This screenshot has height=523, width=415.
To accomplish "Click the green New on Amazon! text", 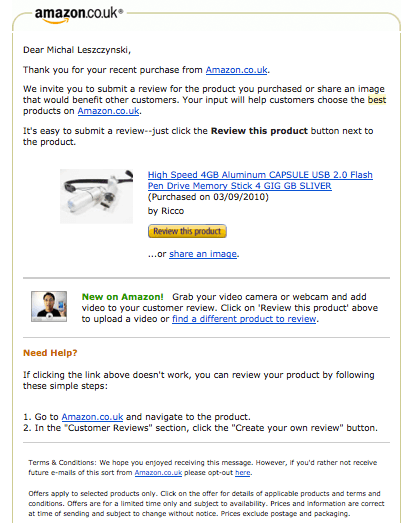I will click(122, 297).
